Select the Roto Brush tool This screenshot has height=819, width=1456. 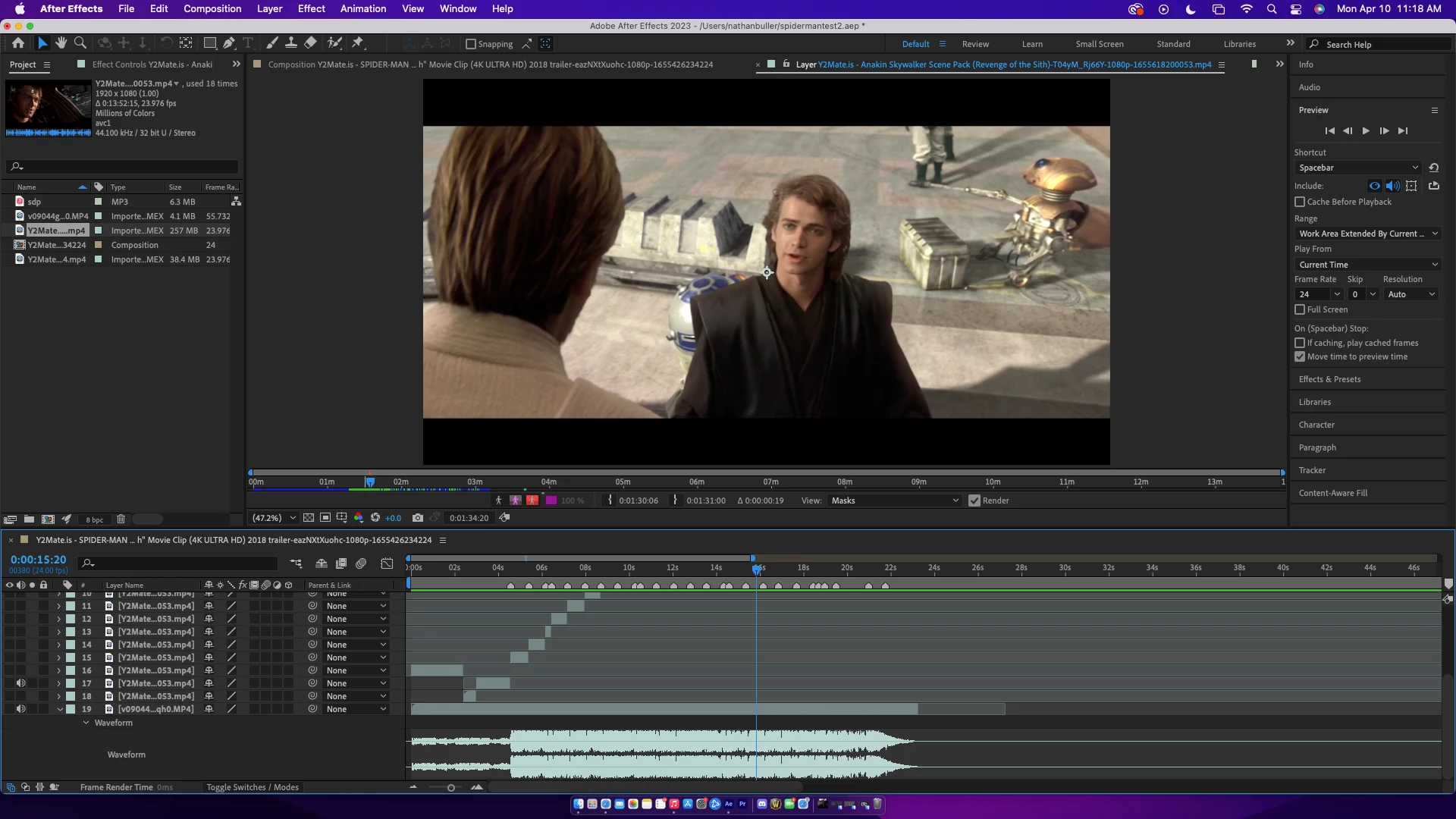pos(334,43)
